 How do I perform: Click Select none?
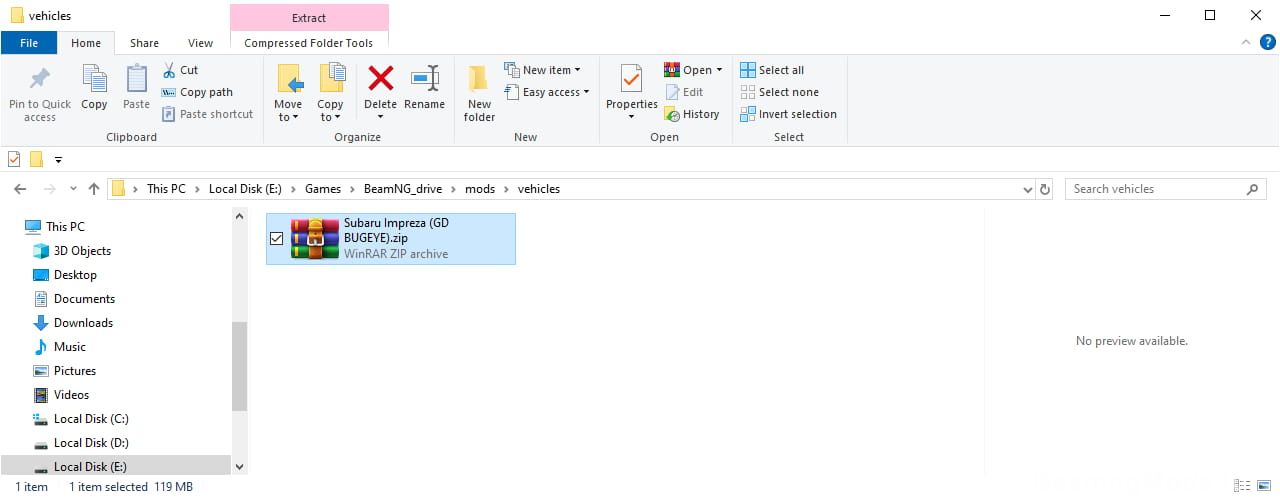click(x=779, y=92)
